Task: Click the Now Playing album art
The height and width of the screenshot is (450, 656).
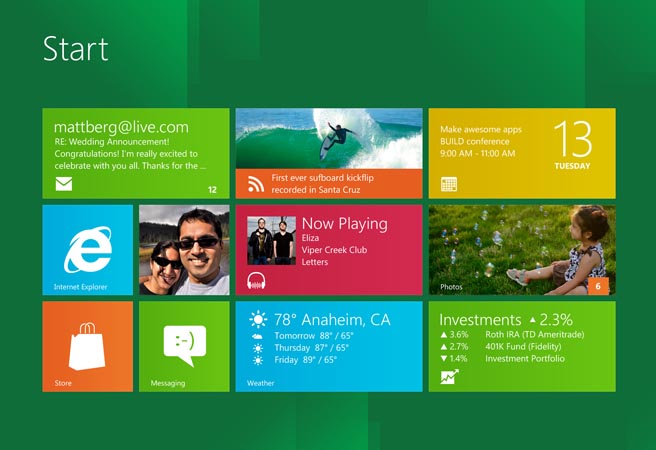Action: point(271,240)
